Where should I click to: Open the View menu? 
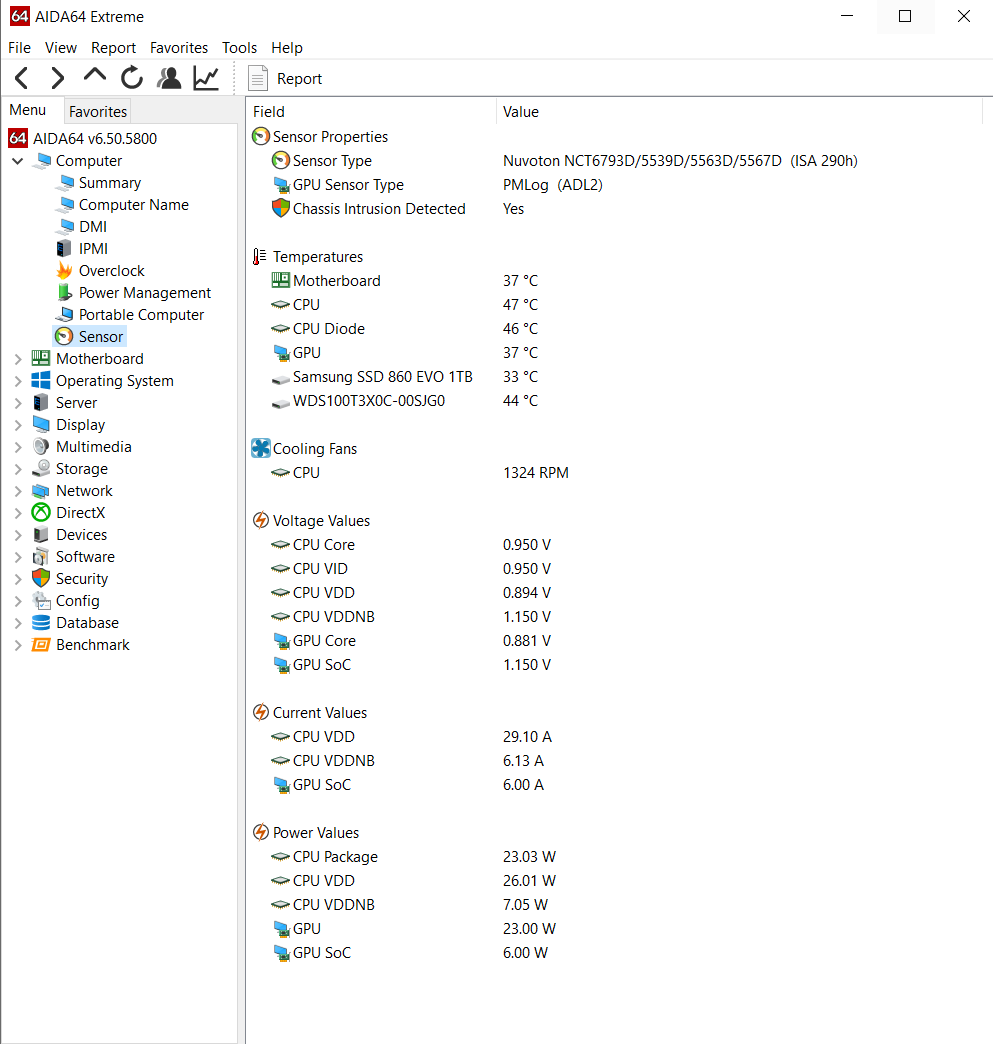click(x=61, y=48)
